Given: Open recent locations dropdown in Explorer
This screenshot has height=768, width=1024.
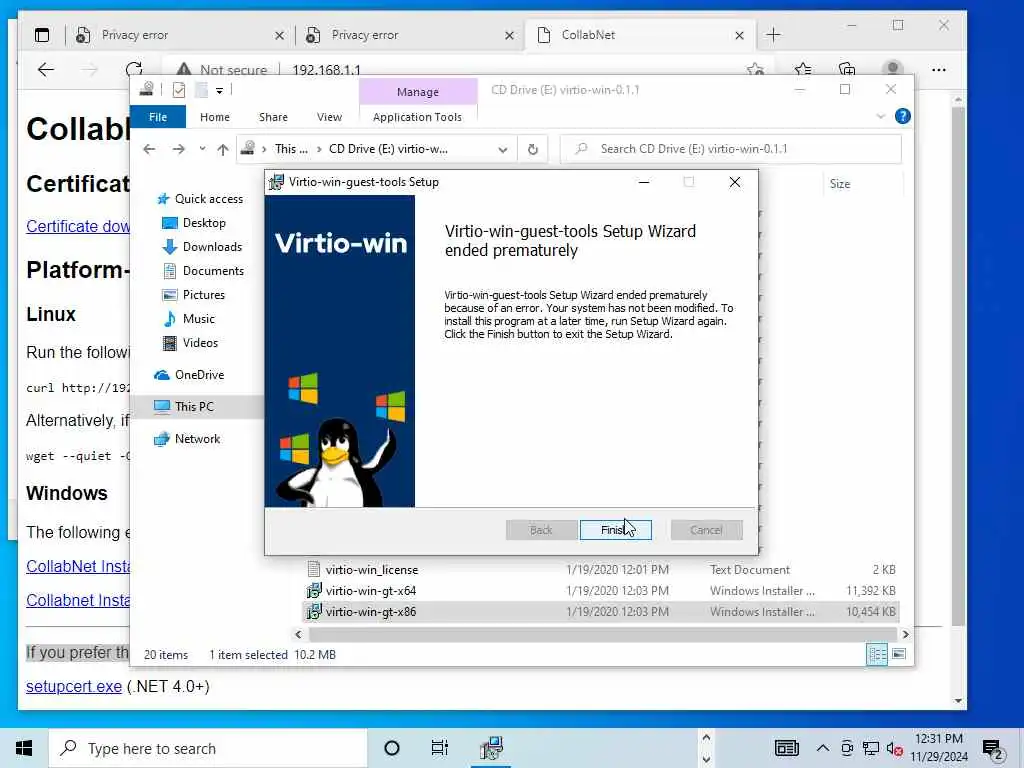Looking at the screenshot, I should [202, 149].
